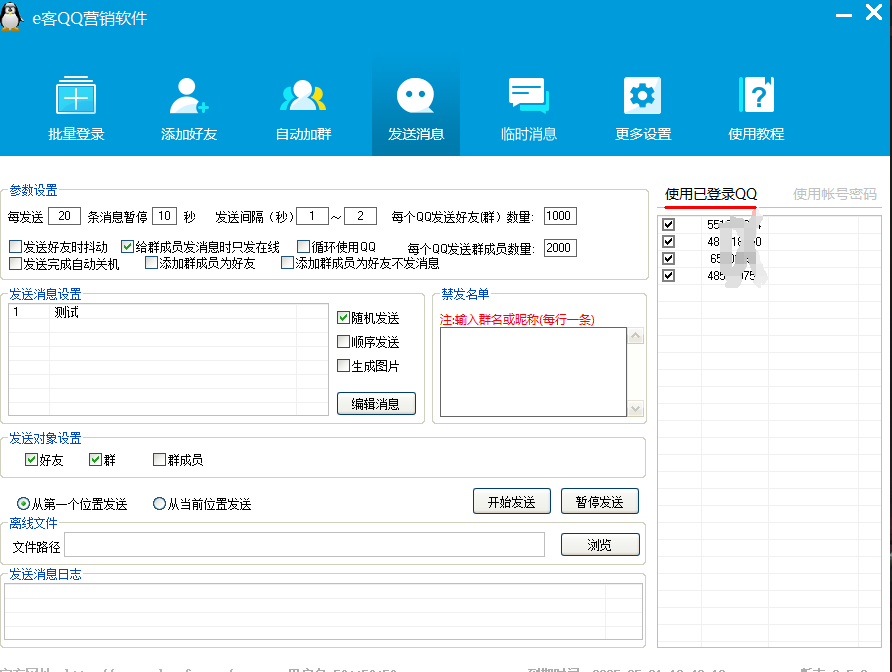Uncheck the QQ account starting with 65
This screenshot has height=672, width=892.
tap(668, 259)
